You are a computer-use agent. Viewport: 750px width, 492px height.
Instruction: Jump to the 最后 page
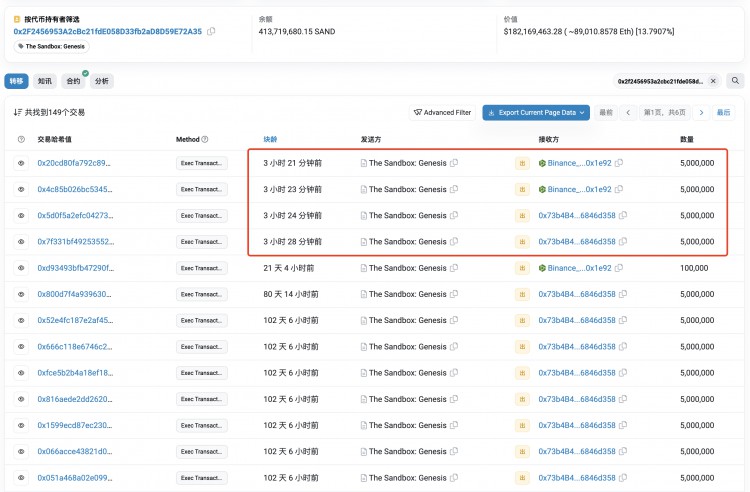pyautogui.click(x=723, y=112)
